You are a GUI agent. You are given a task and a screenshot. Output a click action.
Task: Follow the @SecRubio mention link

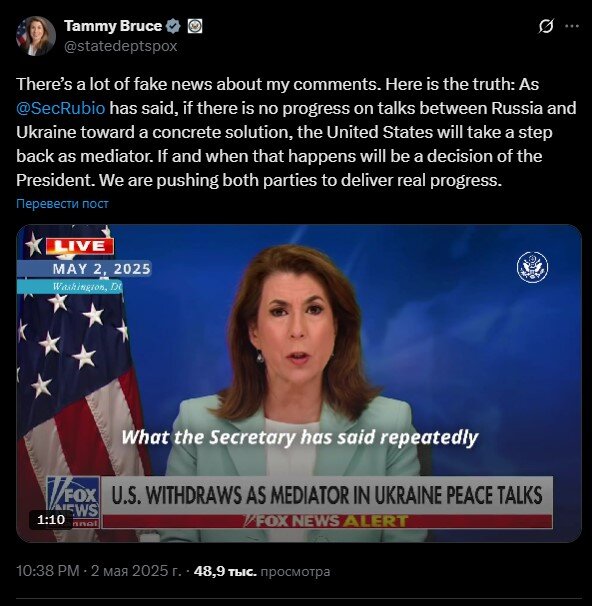coord(61,108)
